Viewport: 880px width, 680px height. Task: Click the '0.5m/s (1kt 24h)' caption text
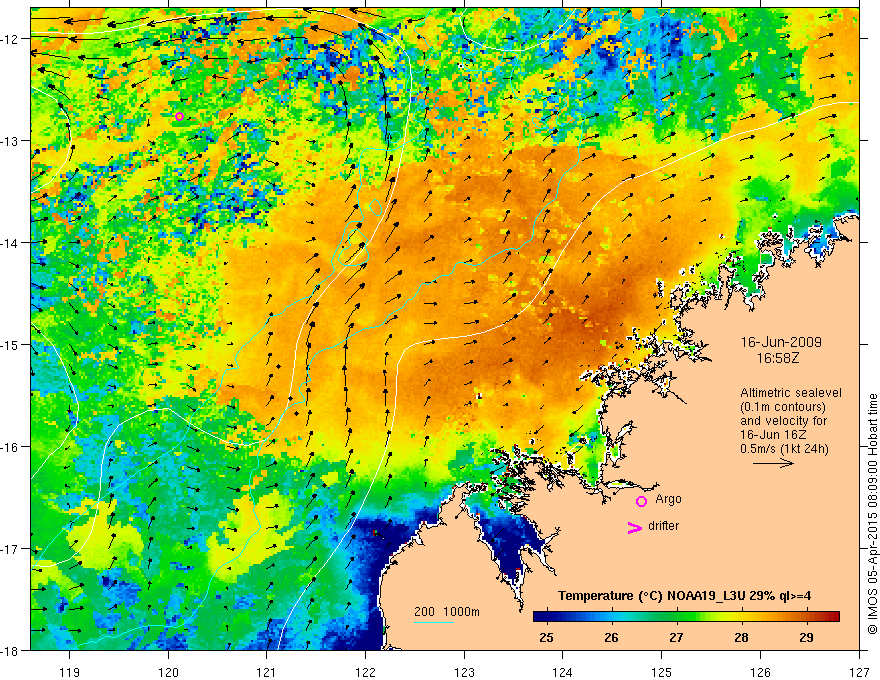tap(784, 448)
